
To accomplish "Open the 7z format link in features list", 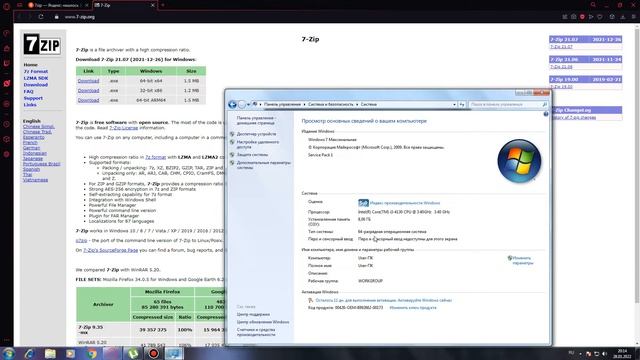I will coord(156,157).
